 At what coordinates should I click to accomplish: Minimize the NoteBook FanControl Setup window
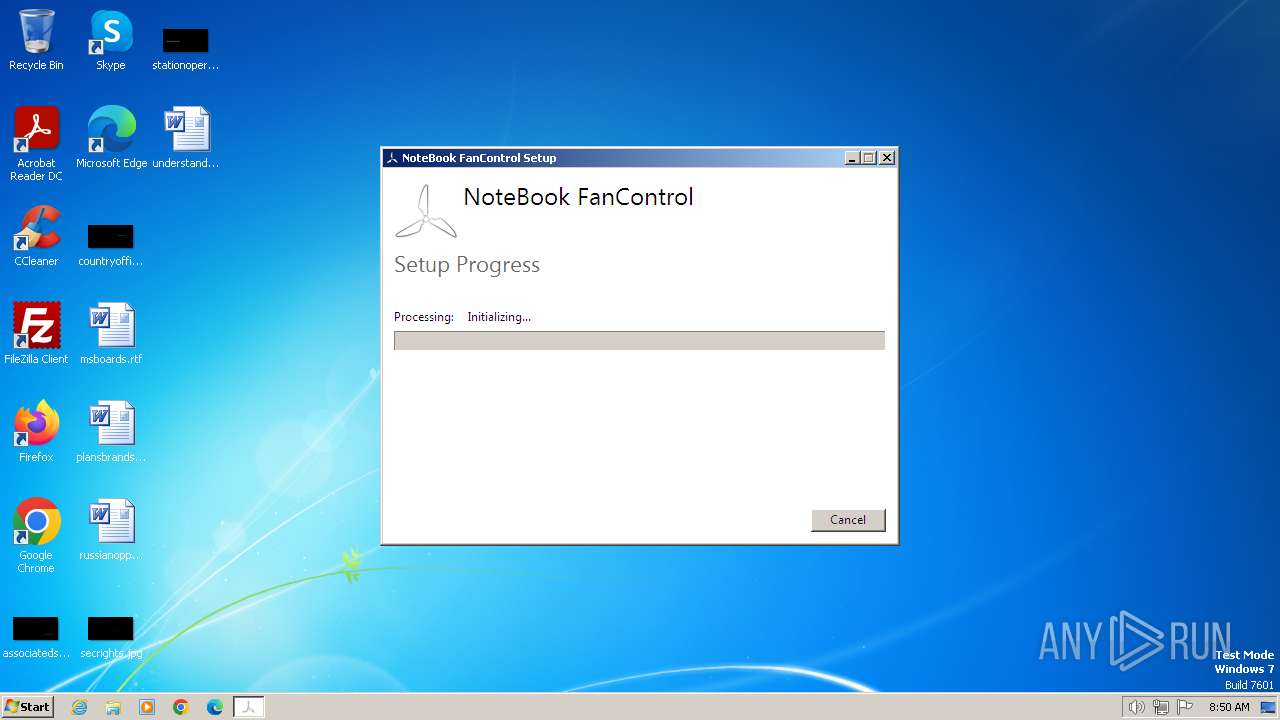coord(852,158)
